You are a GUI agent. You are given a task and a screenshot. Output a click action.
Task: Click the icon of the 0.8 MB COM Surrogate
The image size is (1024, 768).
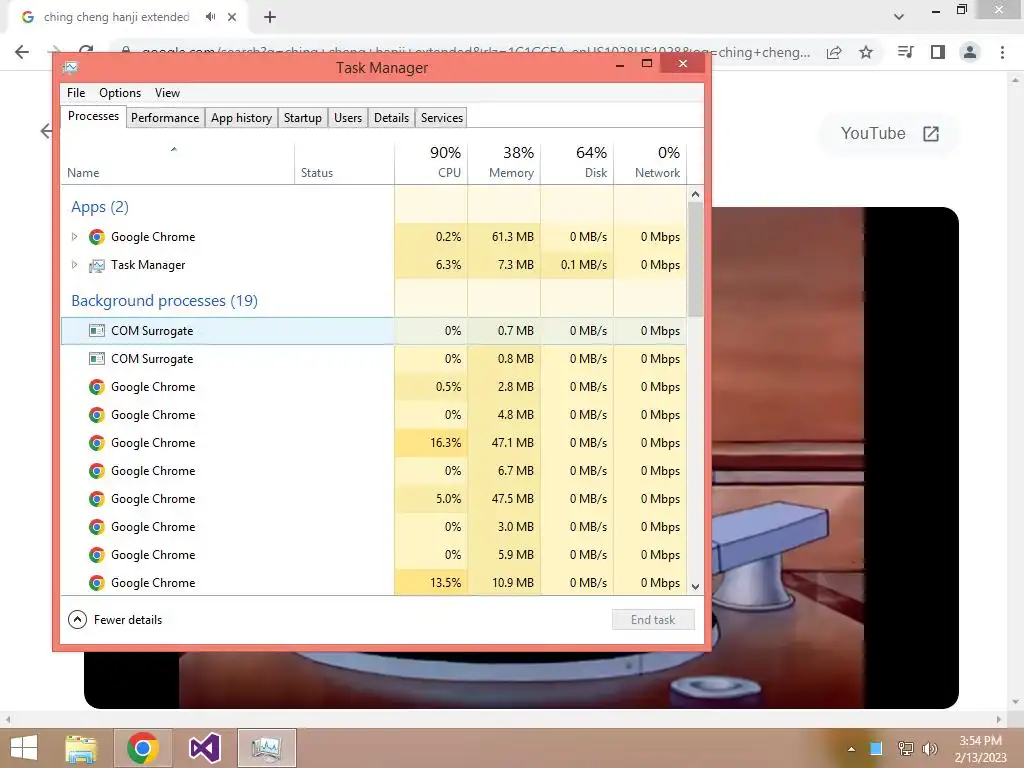point(97,359)
